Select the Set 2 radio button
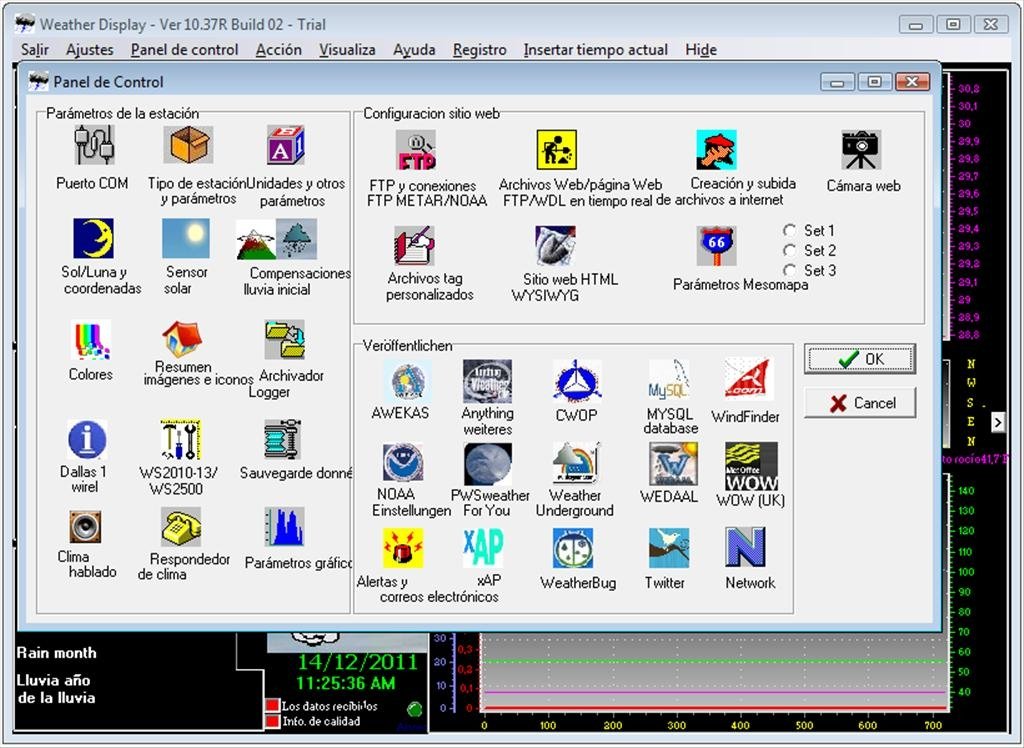 click(x=790, y=251)
